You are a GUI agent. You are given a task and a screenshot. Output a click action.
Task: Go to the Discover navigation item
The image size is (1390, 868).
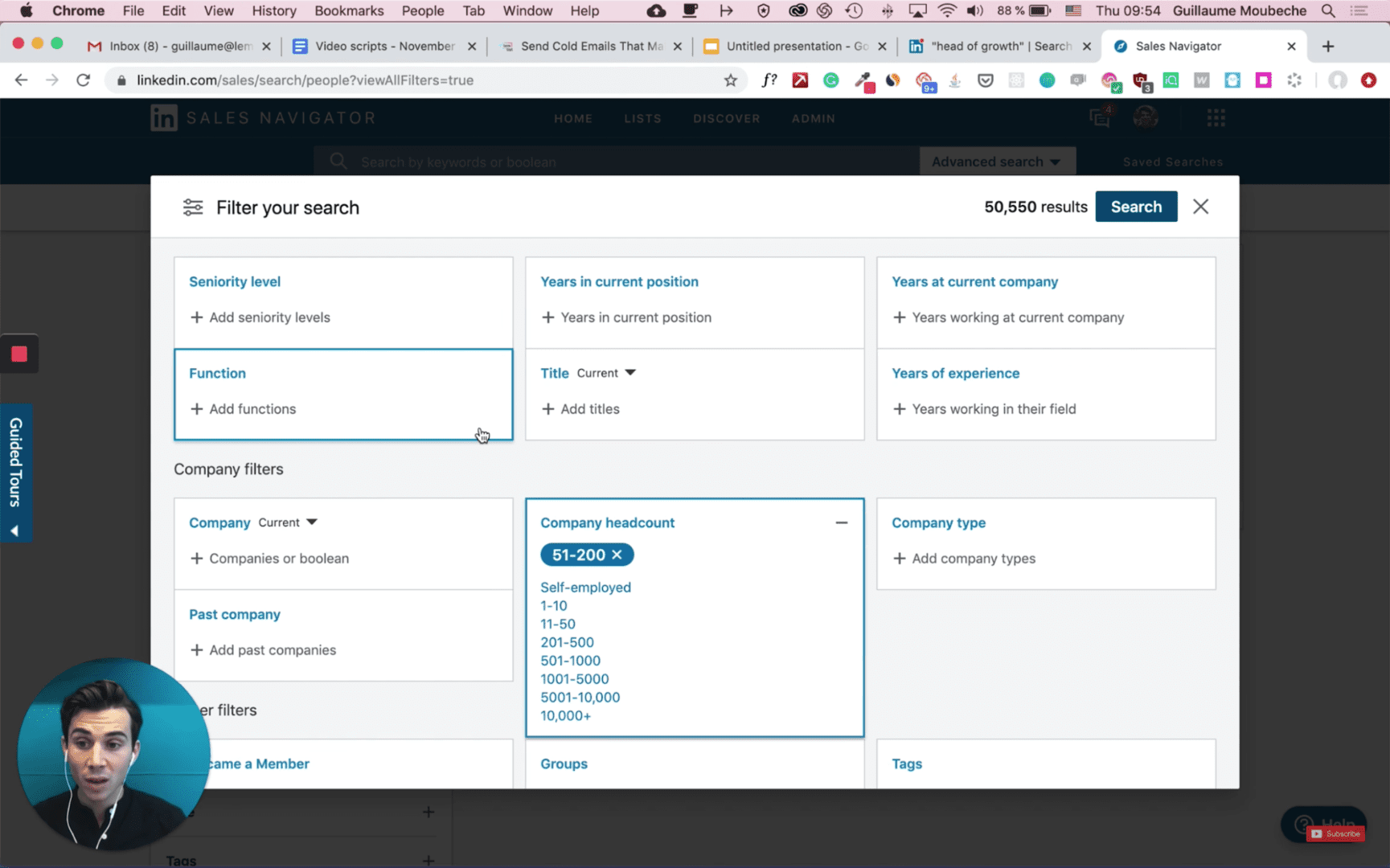(726, 118)
